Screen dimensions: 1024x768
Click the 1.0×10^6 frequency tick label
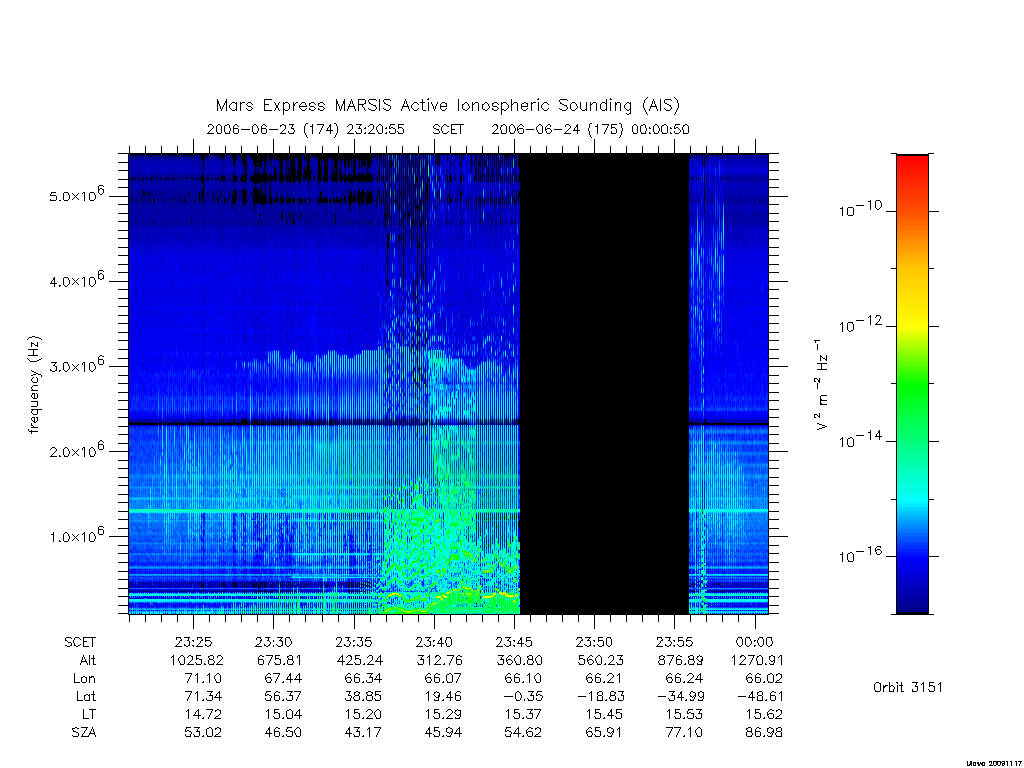[76, 535]
